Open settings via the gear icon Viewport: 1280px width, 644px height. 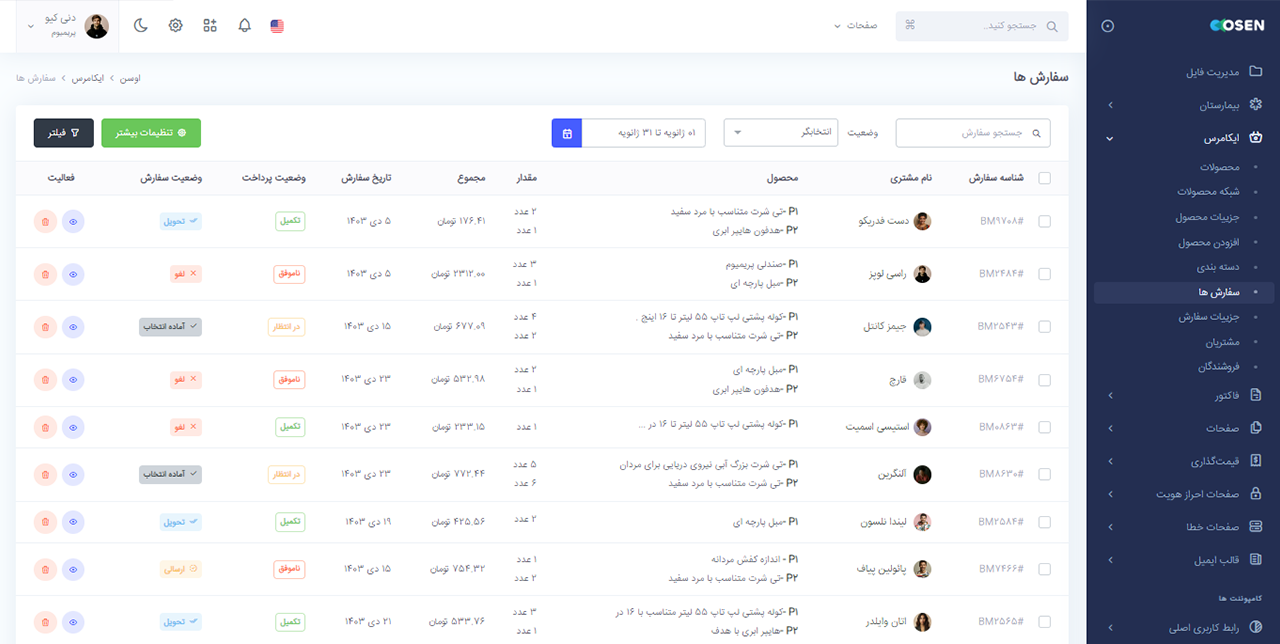pyautogui.click(x=175, y=25)
